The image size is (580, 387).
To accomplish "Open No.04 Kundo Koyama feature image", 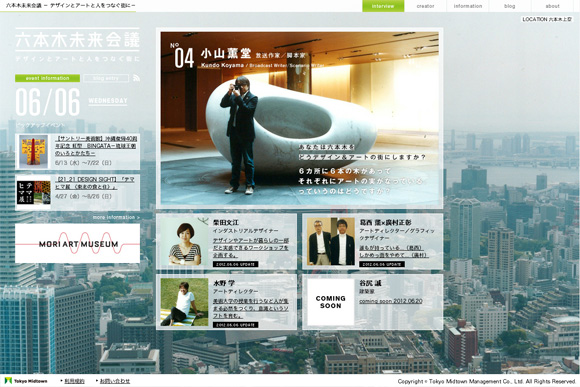I will click(300, 118).
